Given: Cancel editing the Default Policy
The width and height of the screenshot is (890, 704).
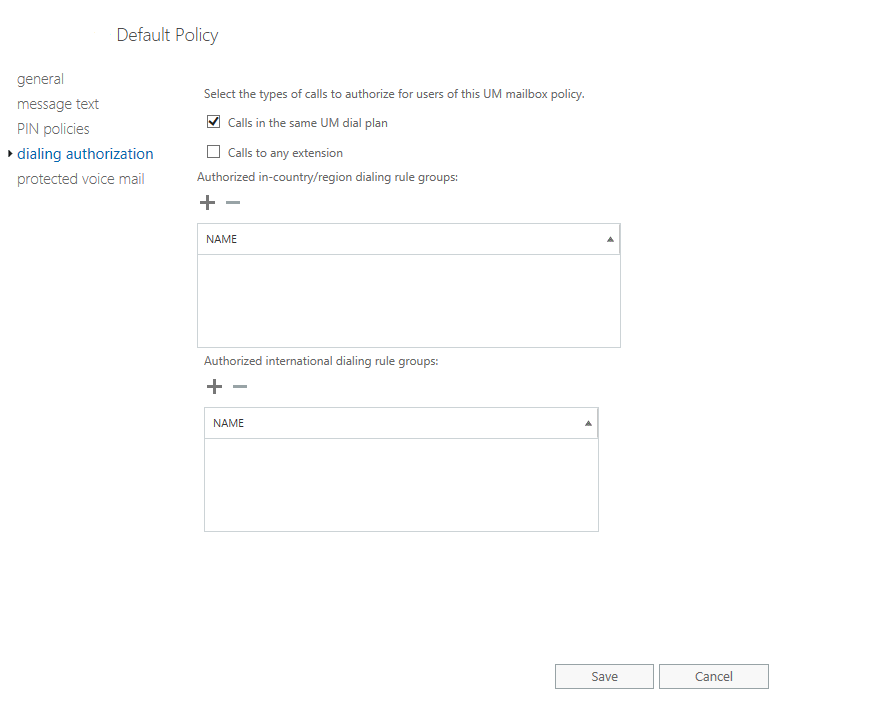Looking at the screenshot, I should tap(713, 677).
